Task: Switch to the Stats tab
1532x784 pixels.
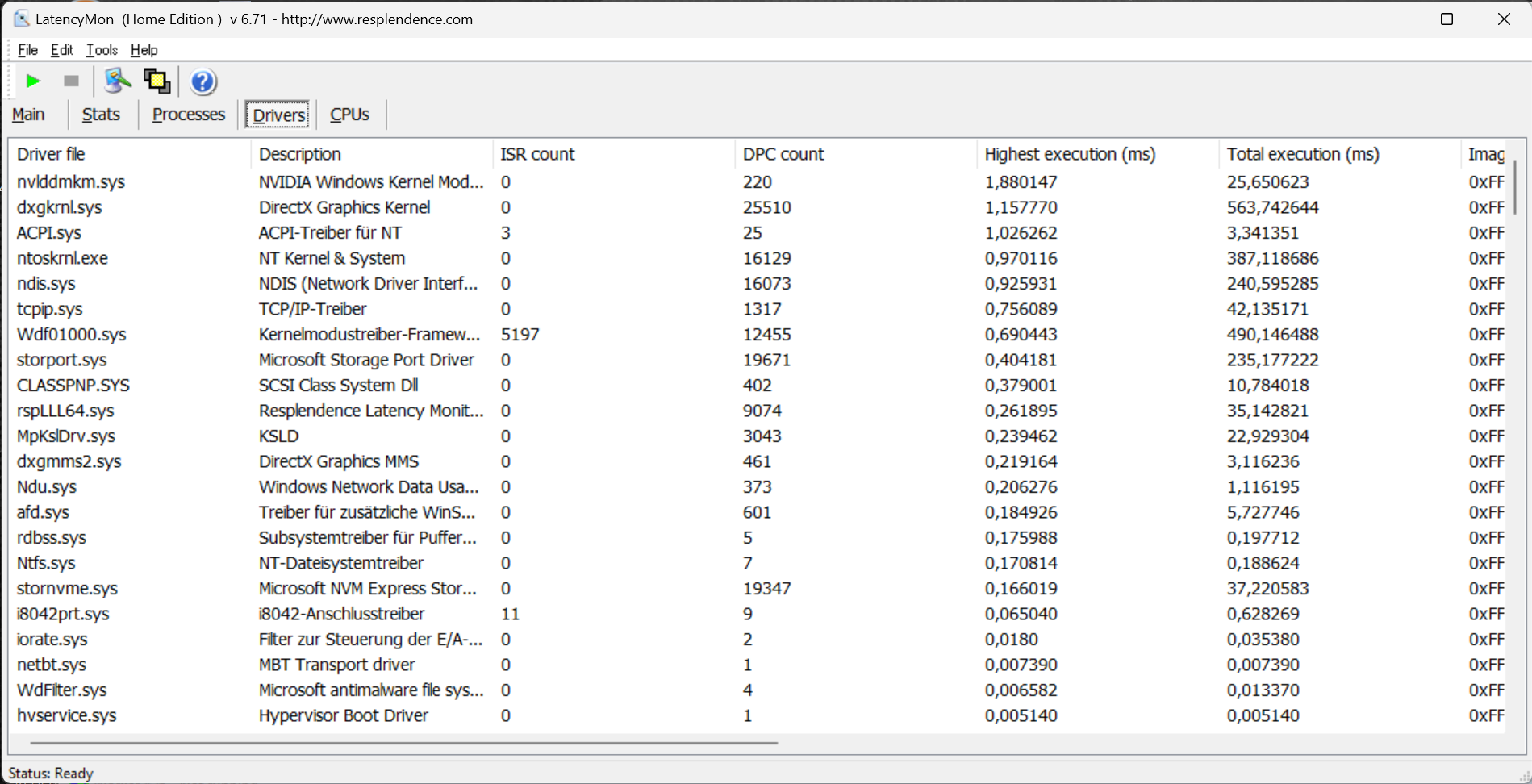Action: point(101,115)
